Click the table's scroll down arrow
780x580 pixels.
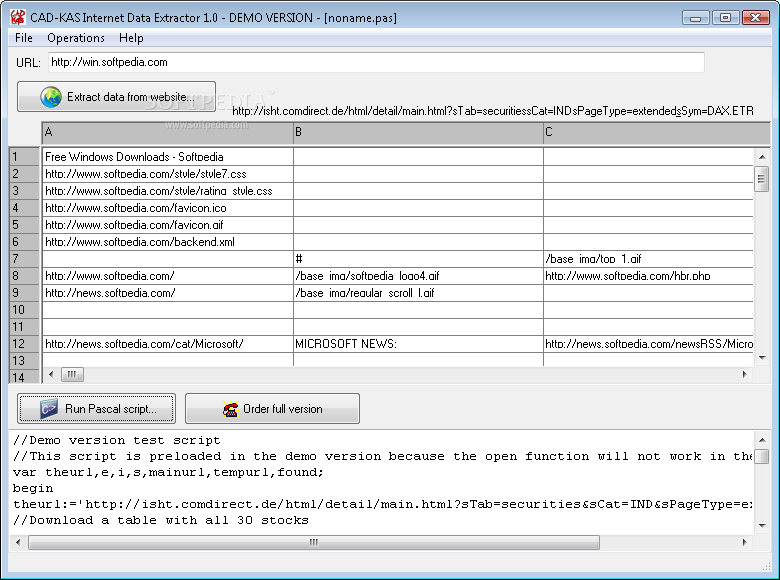(762, 358)
